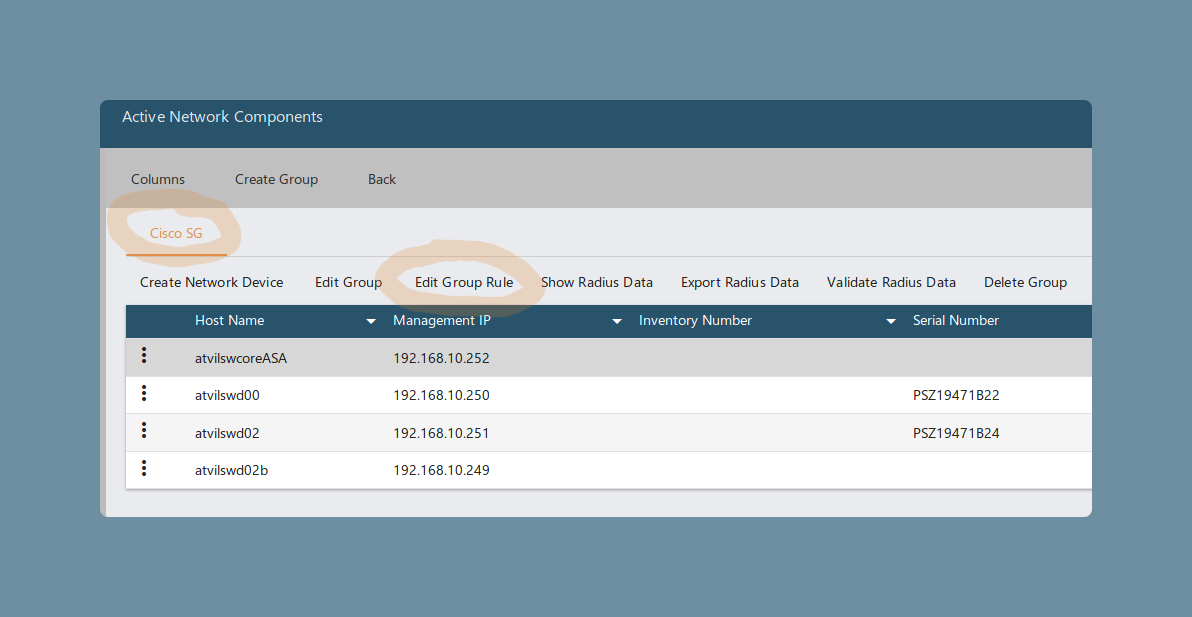
Task: Open Host Name column dropdown arrow
Action: 371,321
